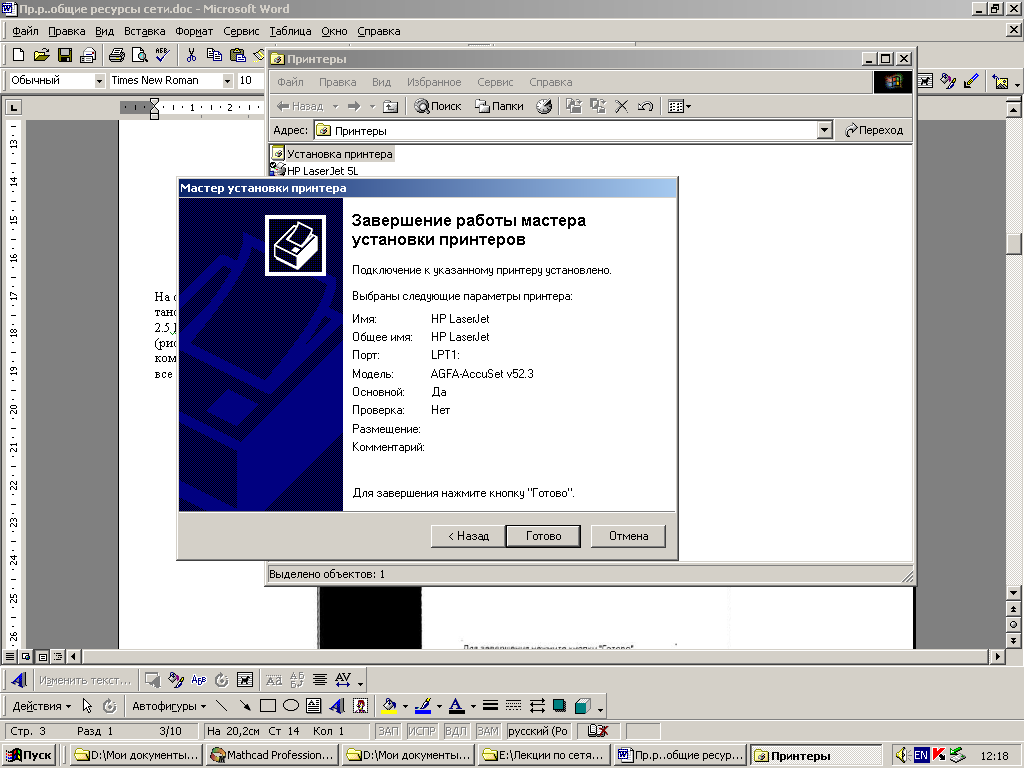The width and height of the screenshot is (1024, 768).
Task: Toggle the ЗАП macro recording indicator
Action: 388,731
